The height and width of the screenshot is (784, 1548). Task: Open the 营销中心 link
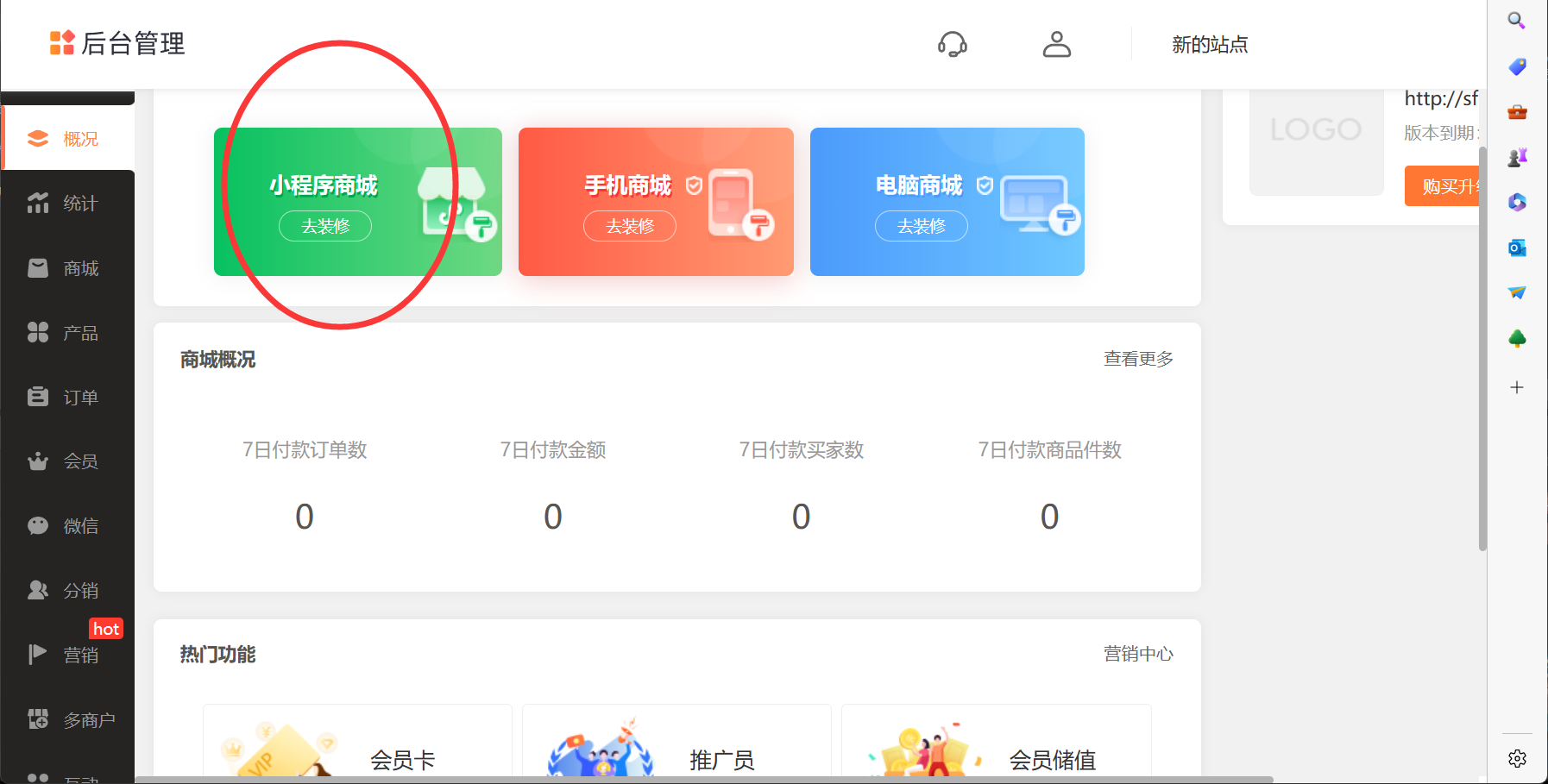[x=1138, y=654]
